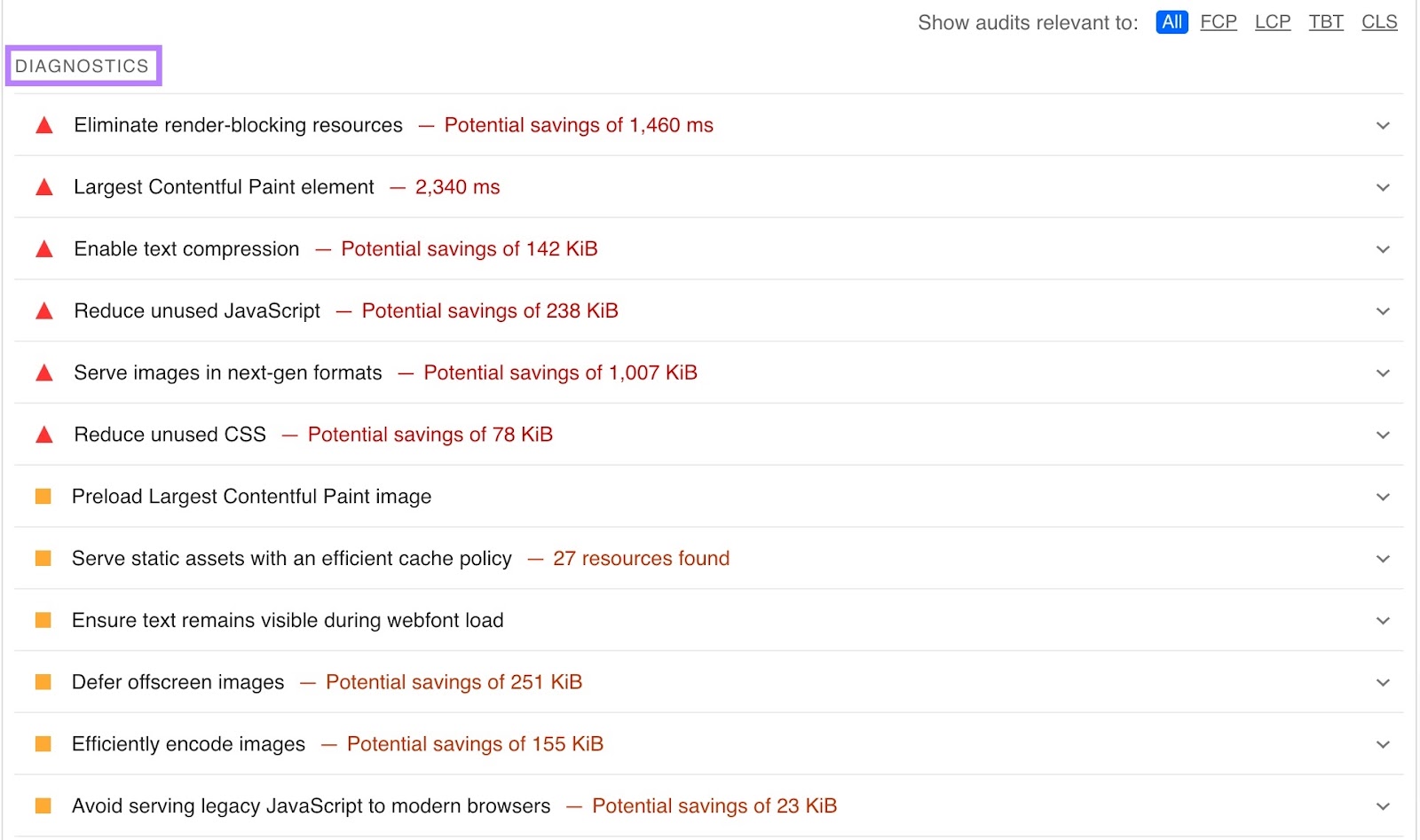
Task: Toggle the CLS audit filter
Action: [x=1379, y=22]
